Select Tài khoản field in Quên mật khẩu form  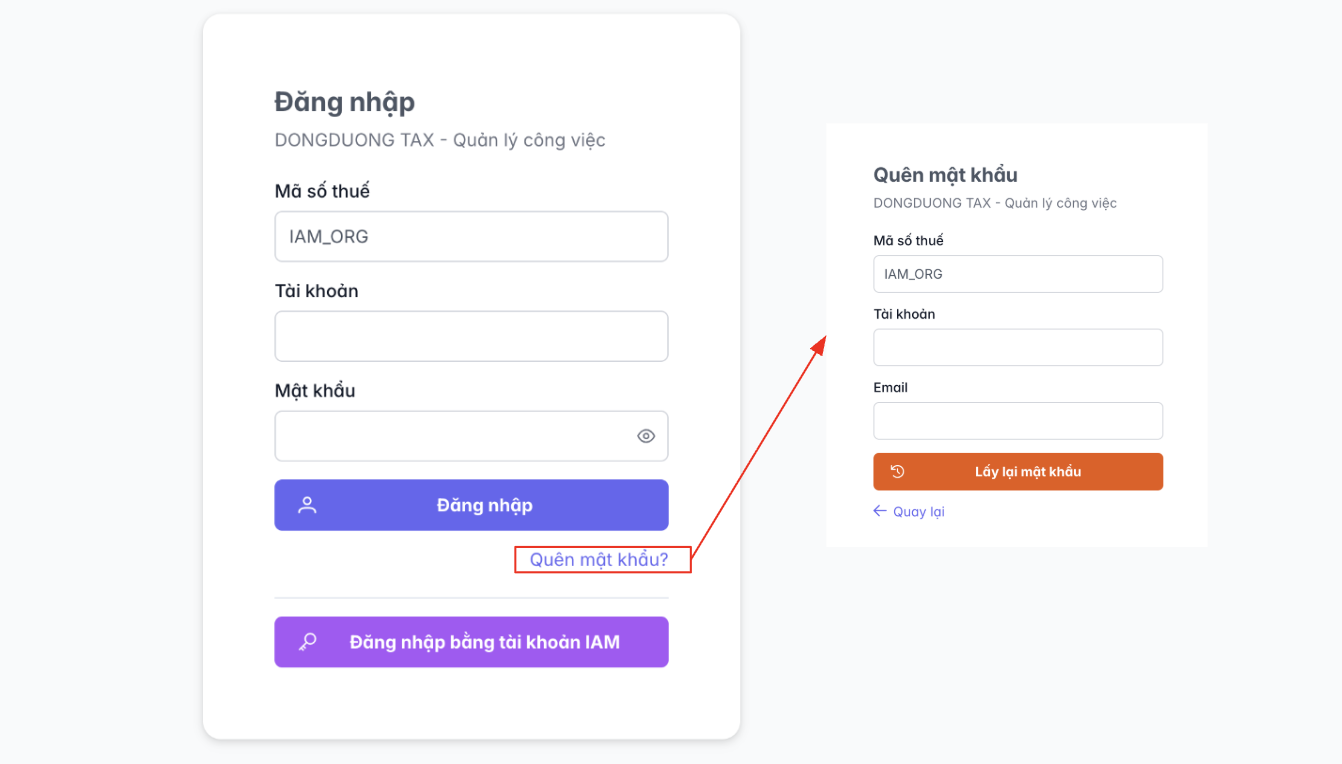pyautogui.click(x=1018, y=348)
